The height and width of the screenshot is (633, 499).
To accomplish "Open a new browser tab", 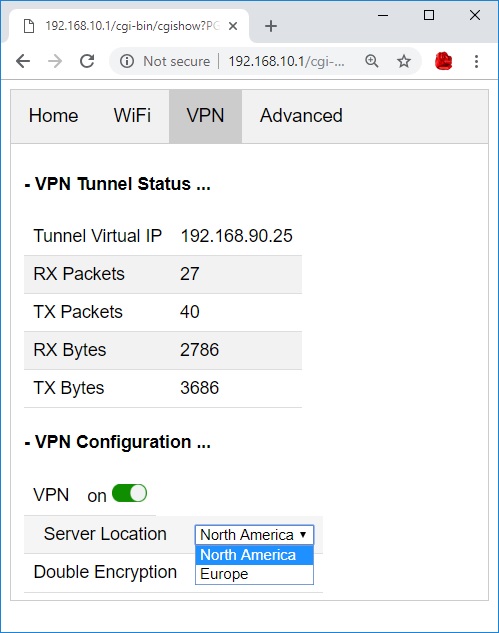I will (271, 26).
